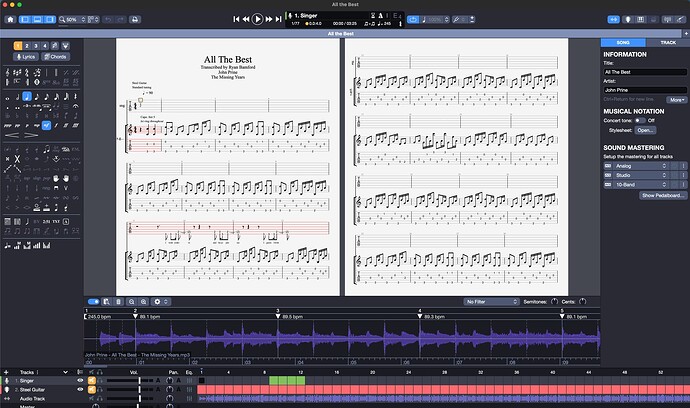Click the Artist field containing John Prine
This screenshot has height=408, width=690.
click(643, 89)
